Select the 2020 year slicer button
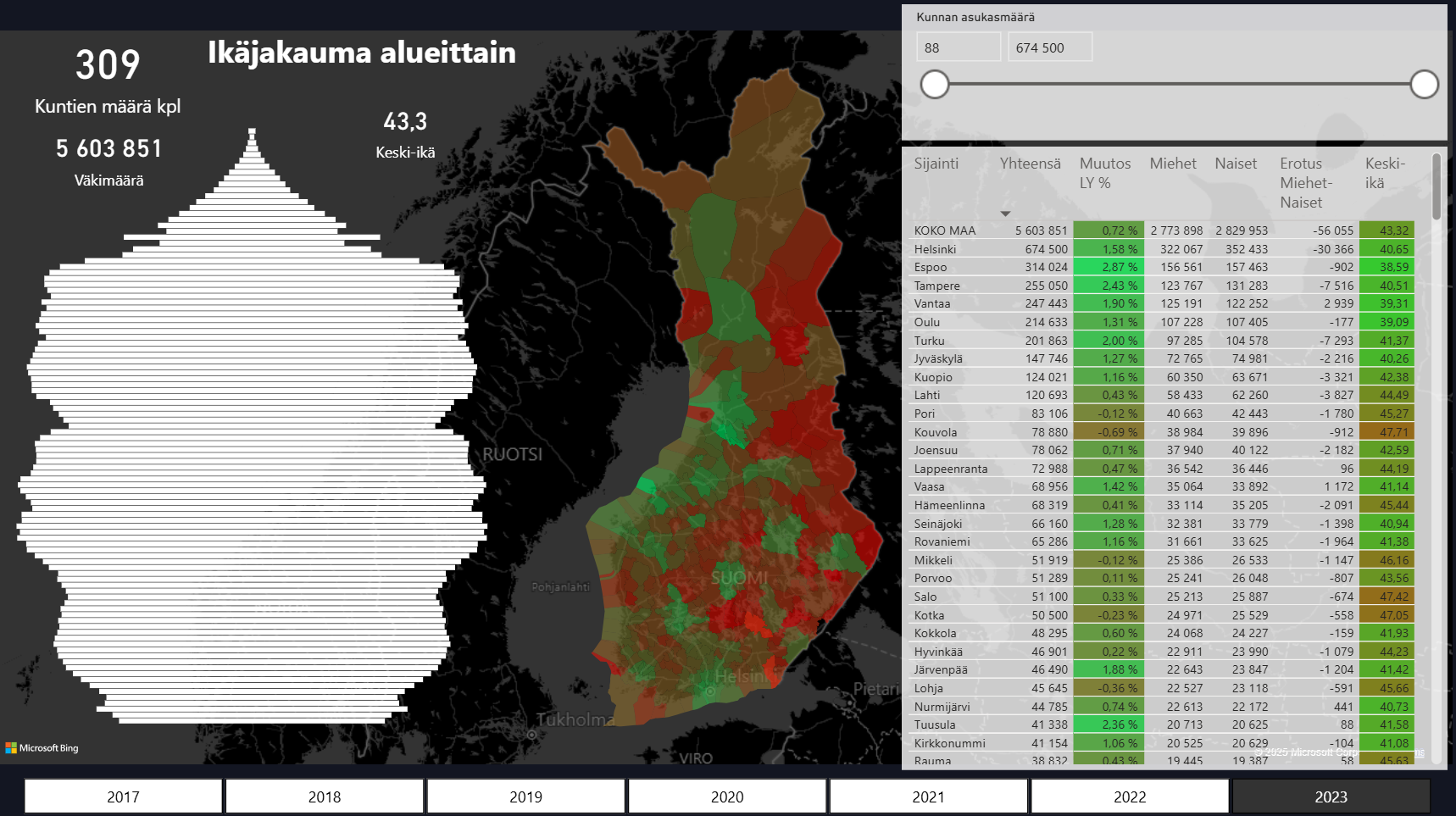 click(727, 797)
